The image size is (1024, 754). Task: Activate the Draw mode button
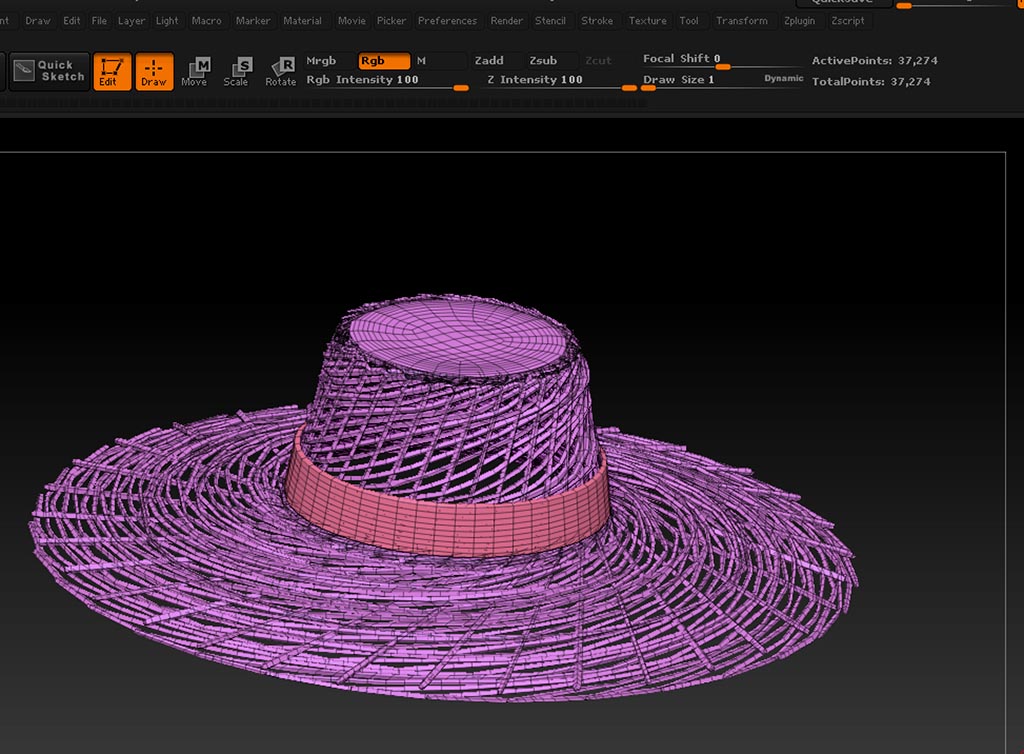(x=154, y=72)
